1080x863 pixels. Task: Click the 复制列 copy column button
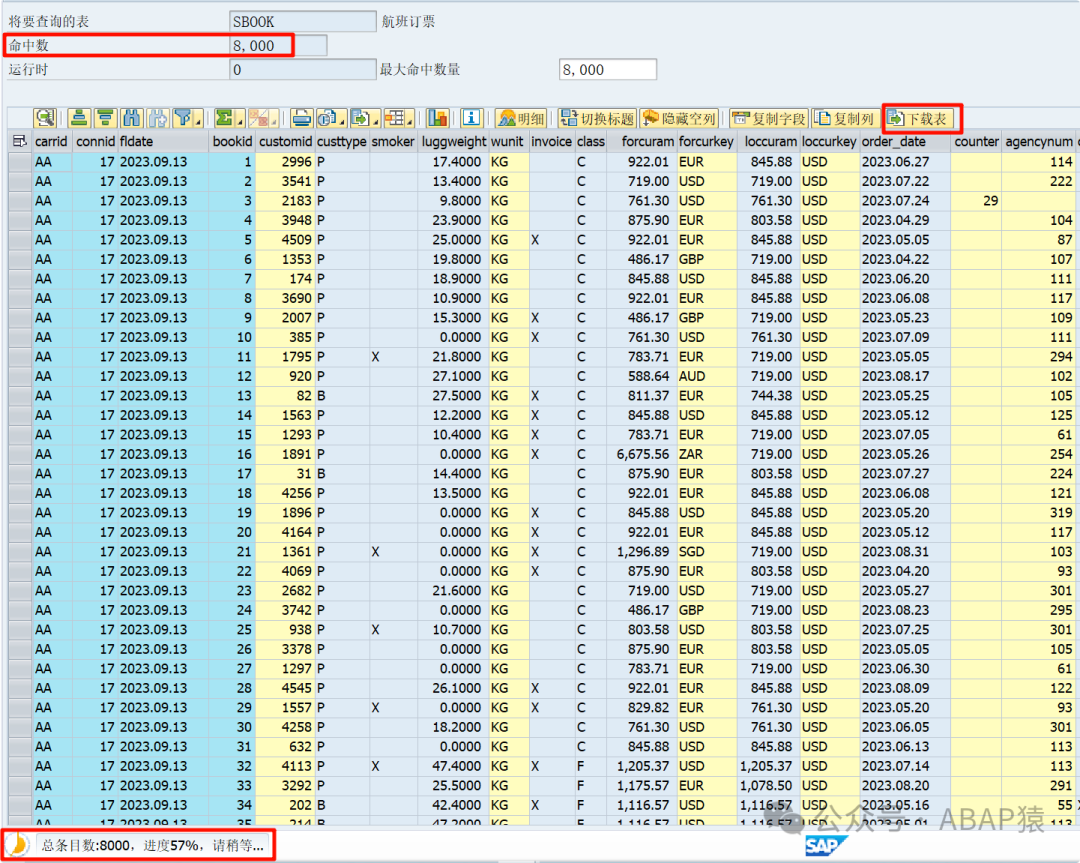pyautogui.click(x=844, y=118)
